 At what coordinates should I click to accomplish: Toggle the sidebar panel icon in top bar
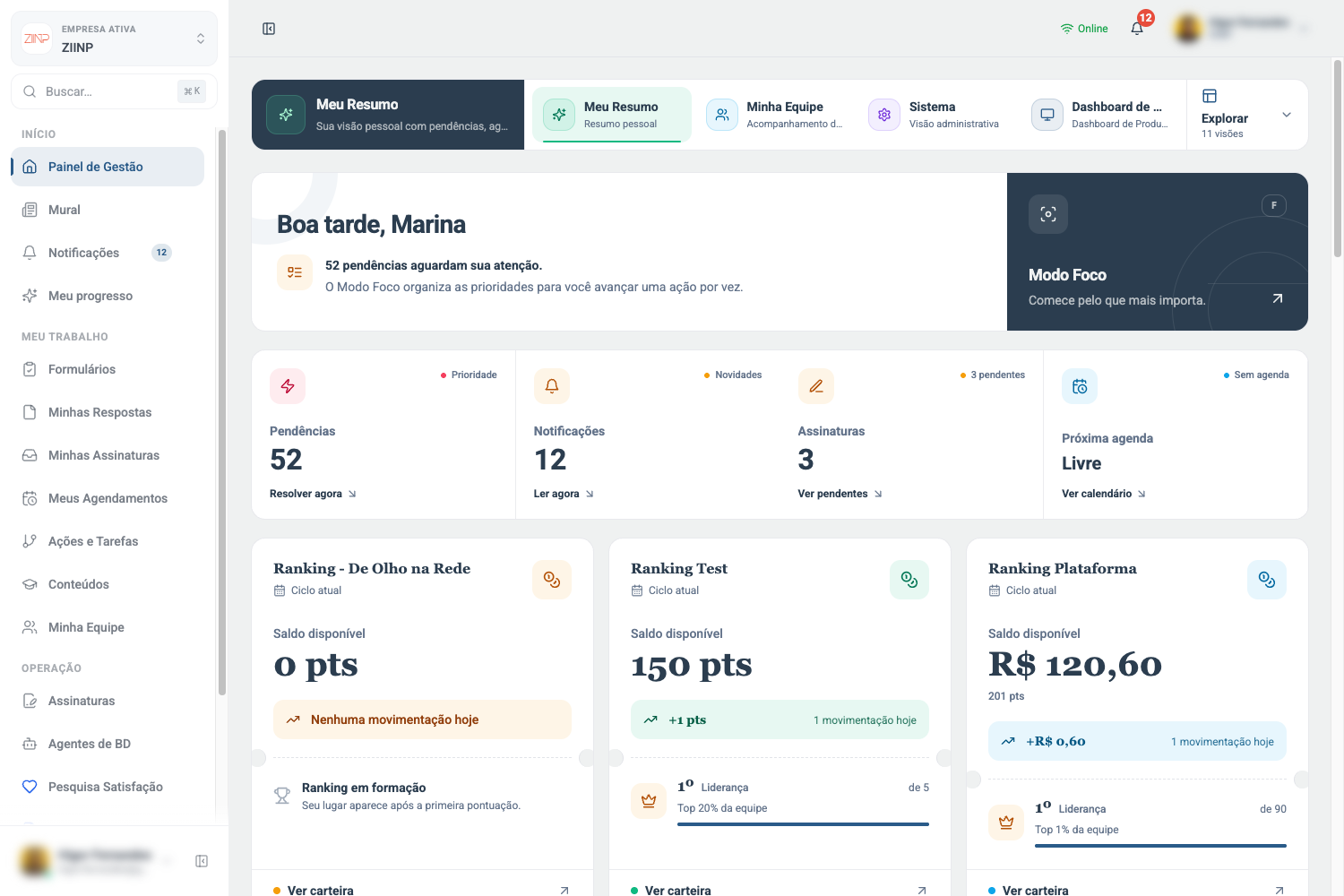(269, 29)
